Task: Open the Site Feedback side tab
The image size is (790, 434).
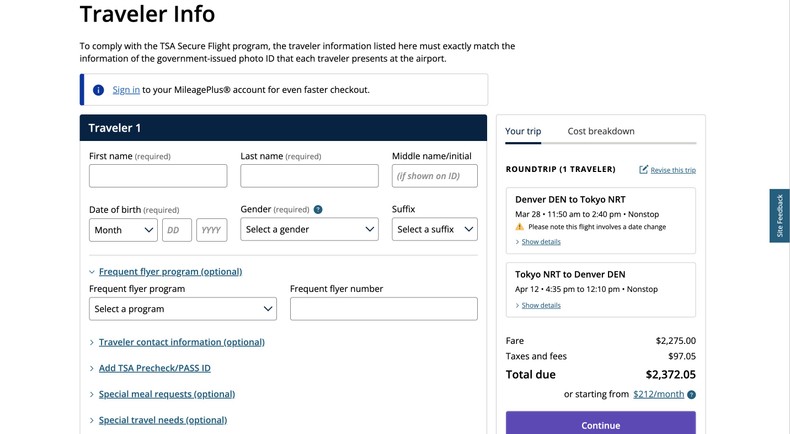Action: pyautogui.click(x=779, y=216)
